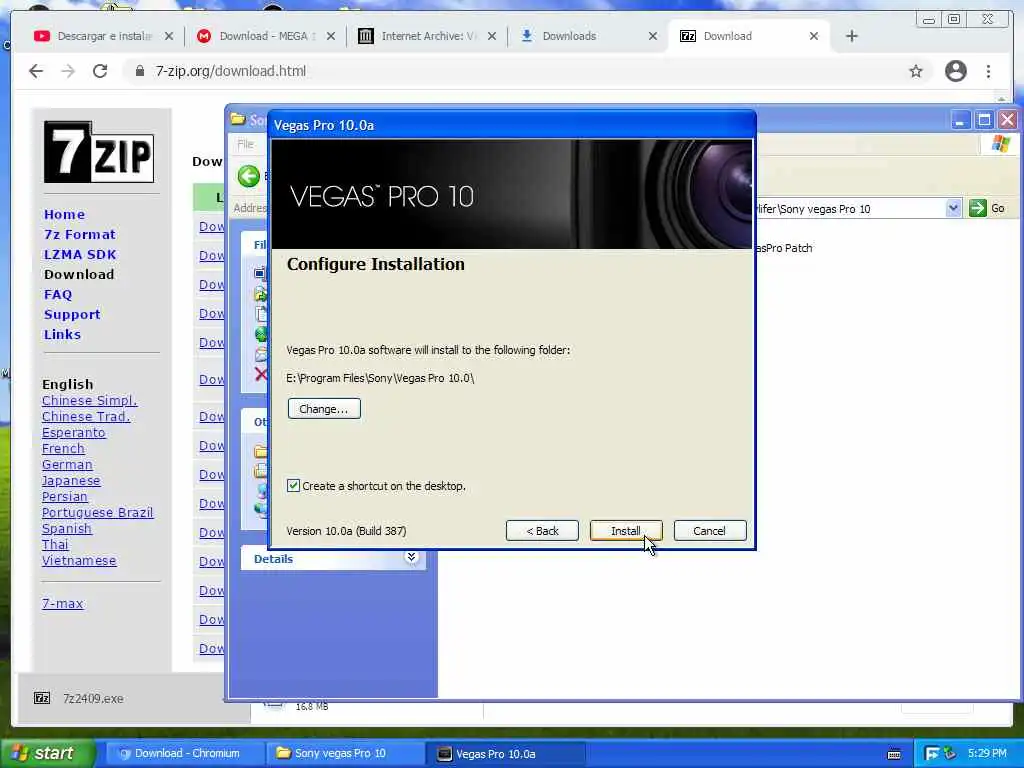
Task: Go back in Chromium browser
Action: [36, 71]
